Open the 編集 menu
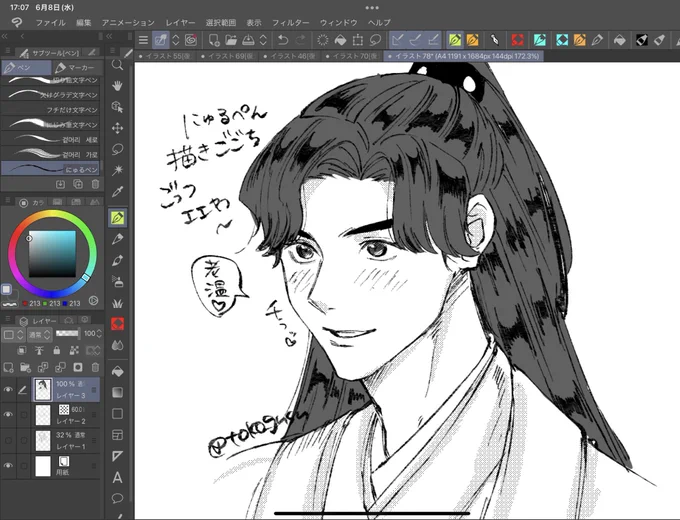Screen dimensions: 680x520 pos(84,23)
